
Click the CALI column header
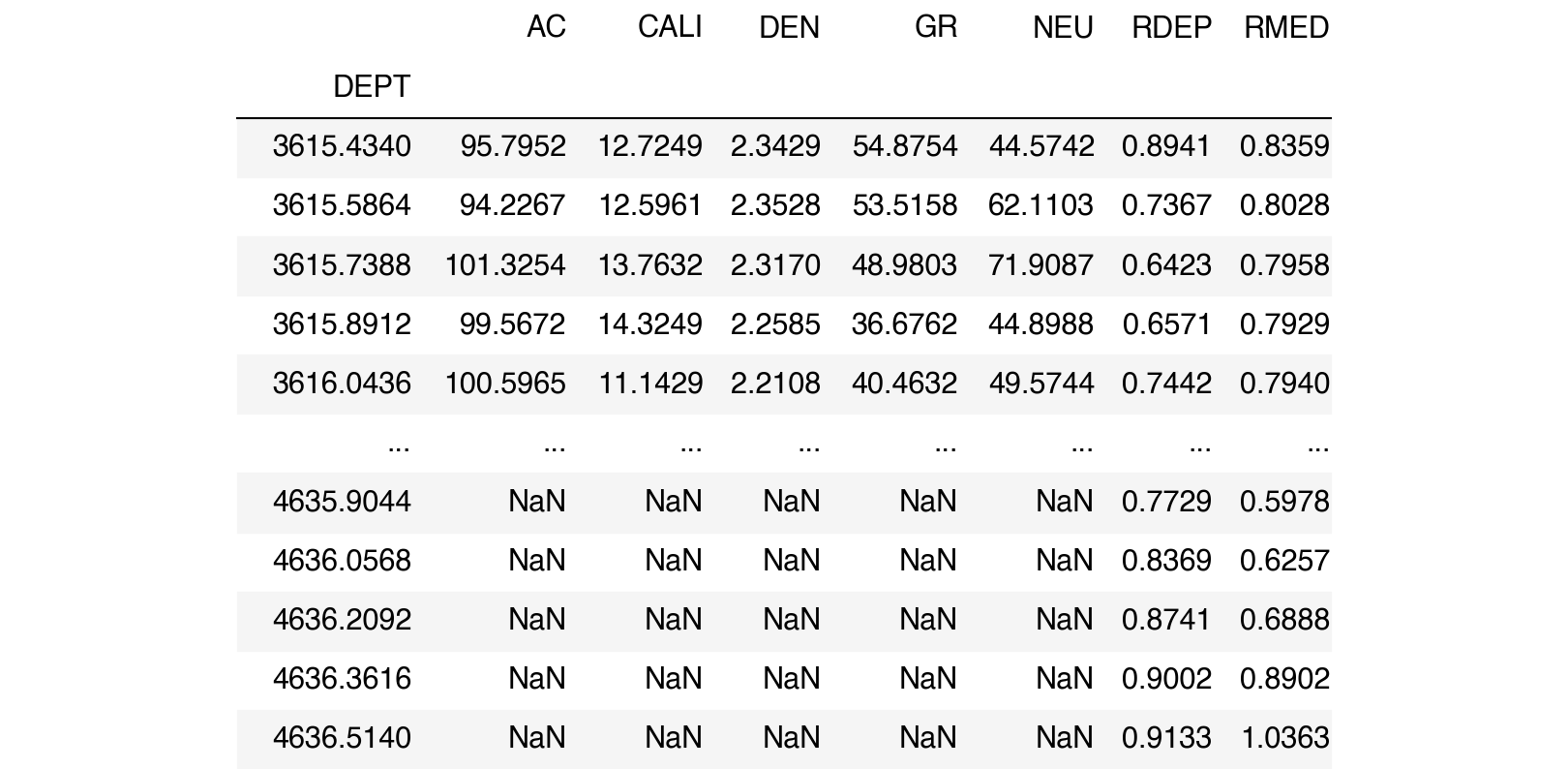pos(669,27)
